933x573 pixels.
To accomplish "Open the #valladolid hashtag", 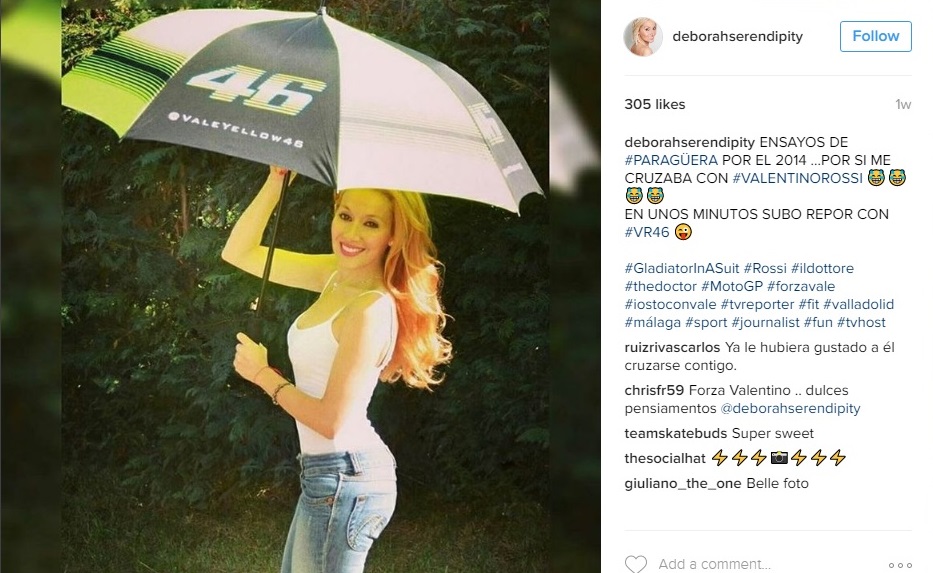I will 859,304.
